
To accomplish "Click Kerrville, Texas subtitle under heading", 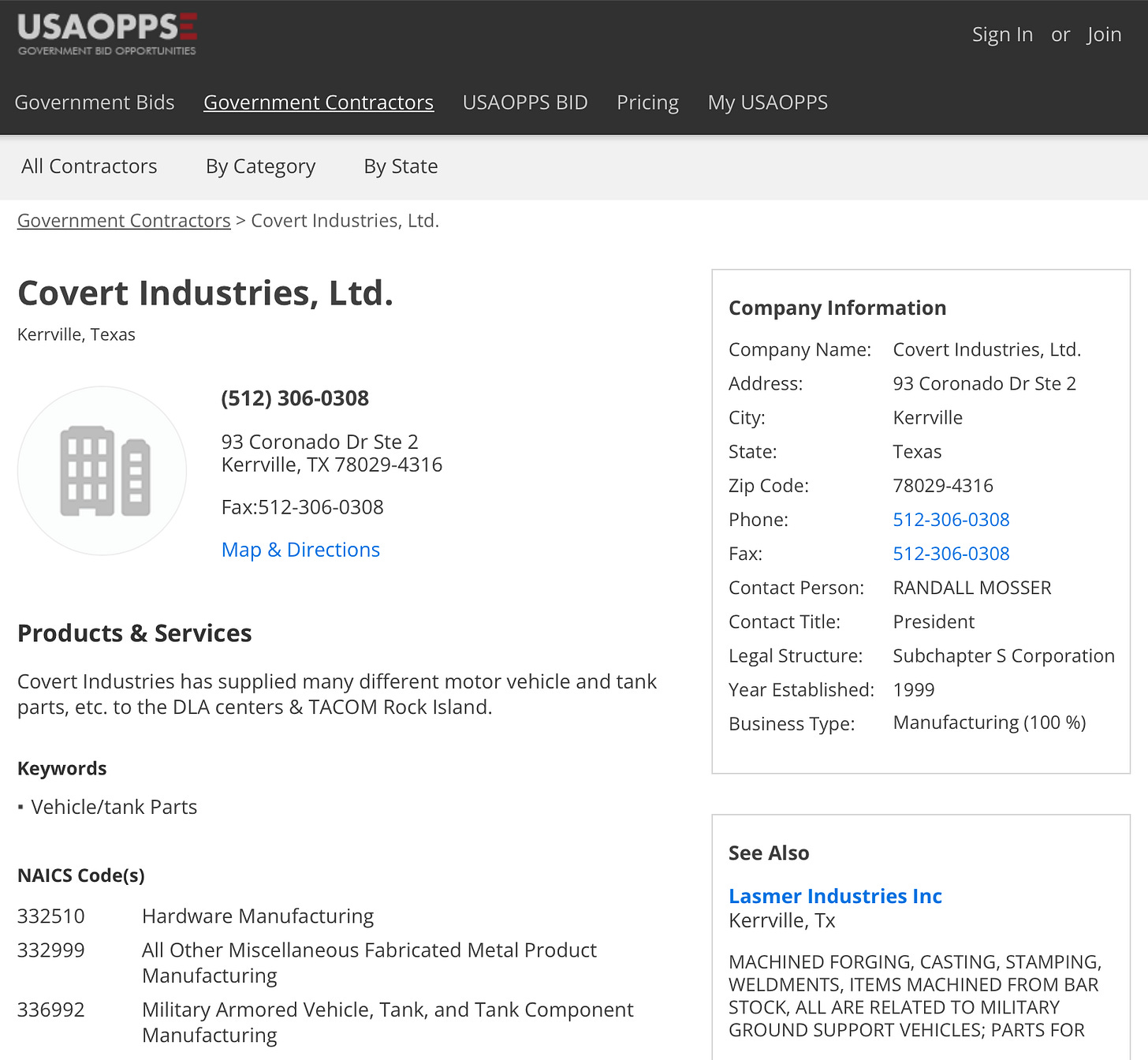I will tap(76, 334).
